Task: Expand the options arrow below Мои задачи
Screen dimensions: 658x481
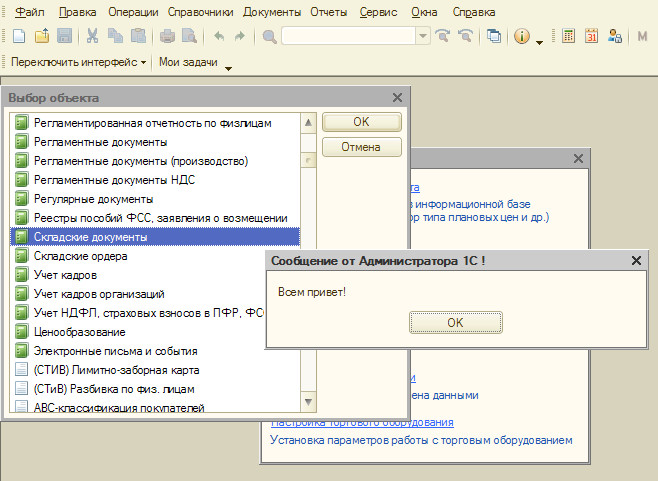Action: click(x=228, y=69)
